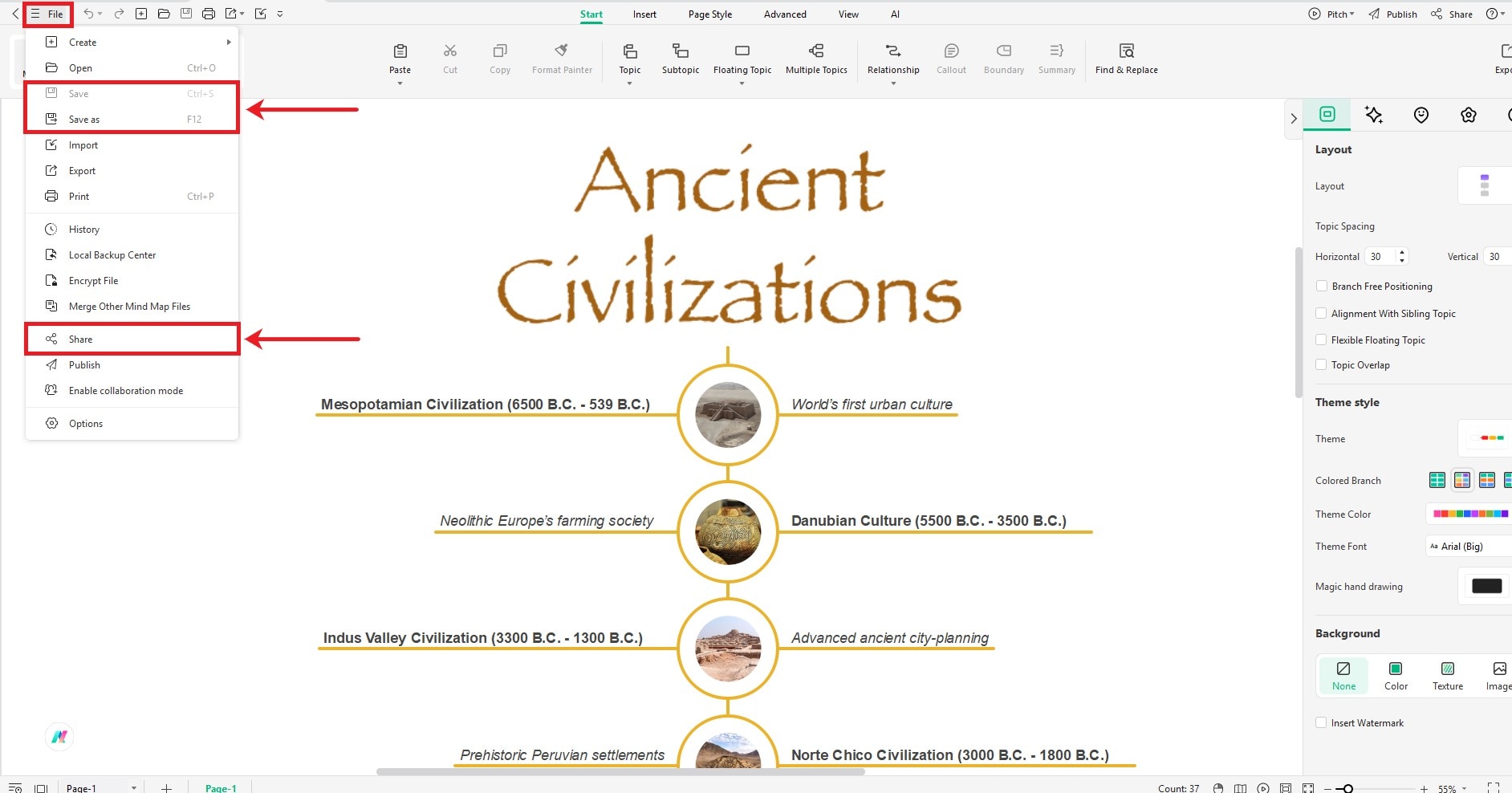Viewport: 1512px width, 793px height.
Task: Open the Pitch dropdown
Action: pyautogui.click(x=1331, y=14)
